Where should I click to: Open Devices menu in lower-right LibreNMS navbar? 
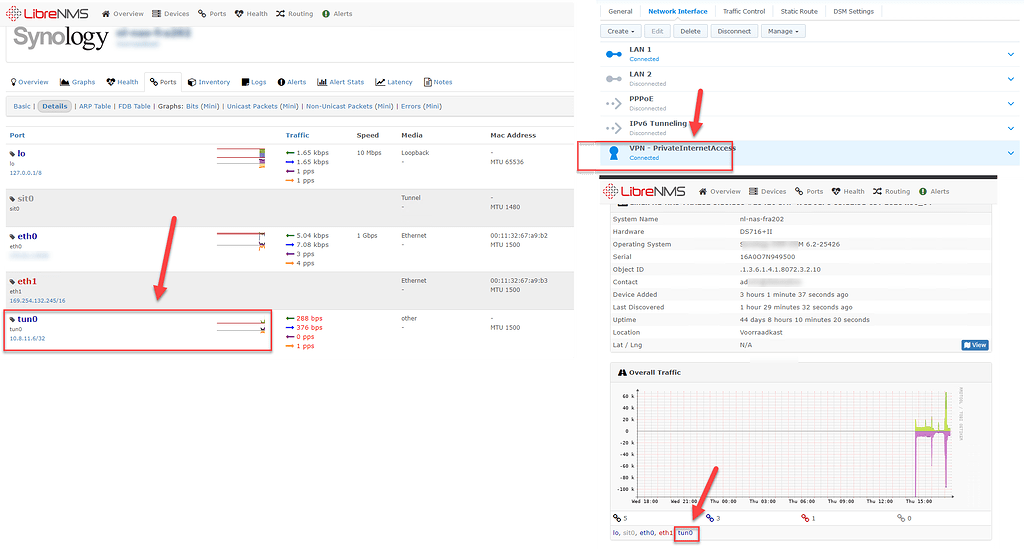[x=767, y=192]
